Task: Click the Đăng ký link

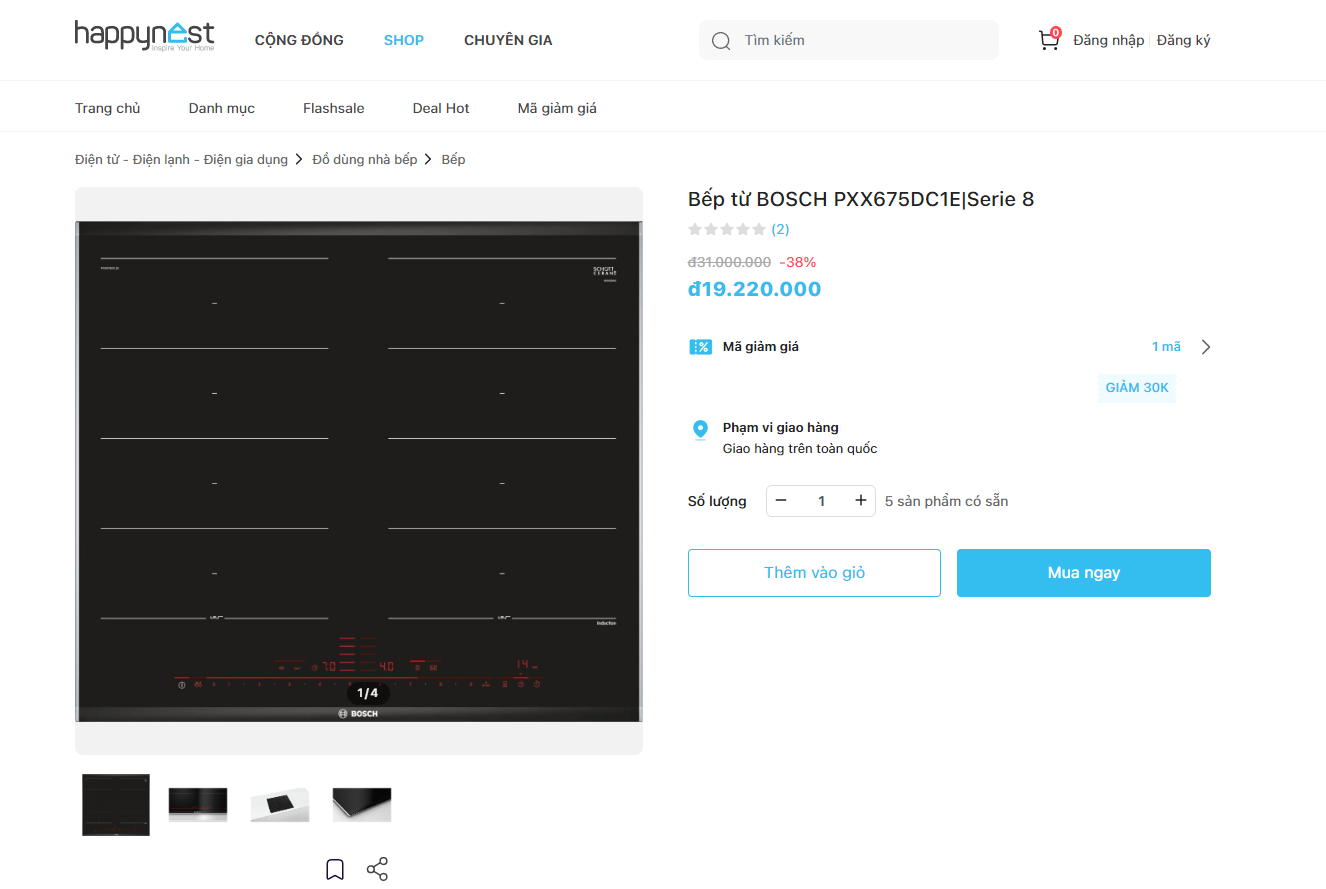Action: pos(1184,40)
